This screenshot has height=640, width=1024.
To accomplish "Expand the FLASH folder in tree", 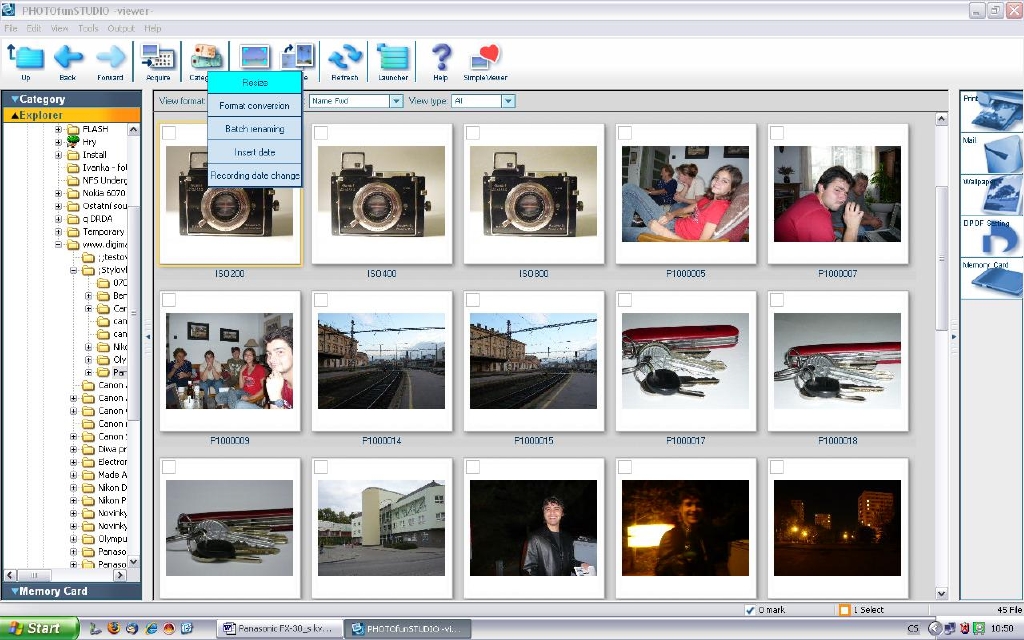I will click(x=59, y=129).
